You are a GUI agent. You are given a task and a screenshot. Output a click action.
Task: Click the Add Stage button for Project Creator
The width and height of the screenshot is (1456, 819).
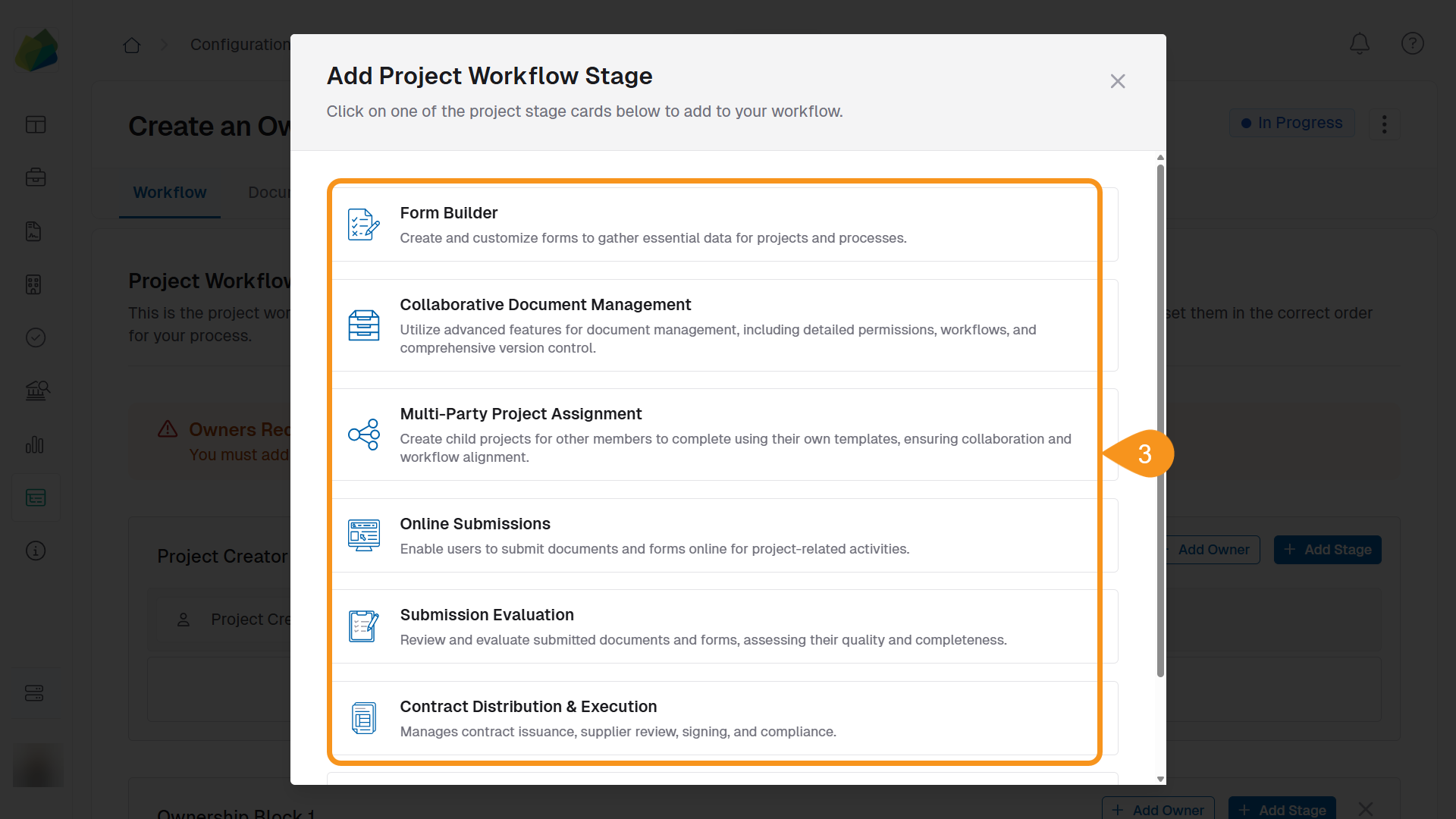[1327, 550]
